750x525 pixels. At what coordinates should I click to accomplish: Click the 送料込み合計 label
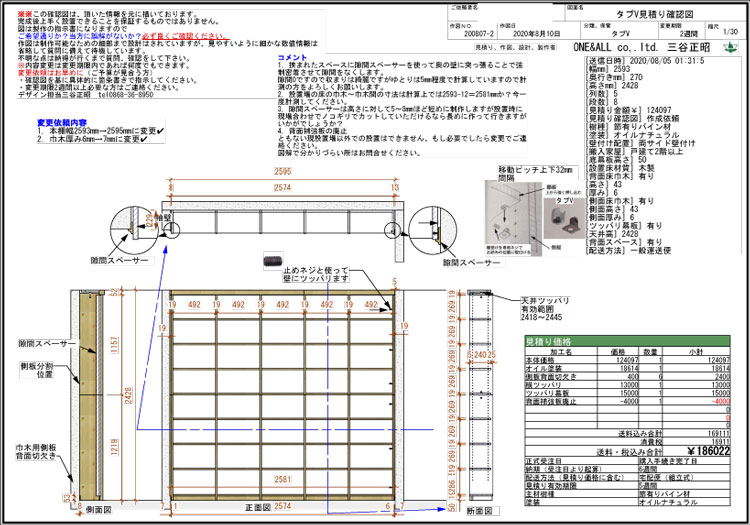640,434
